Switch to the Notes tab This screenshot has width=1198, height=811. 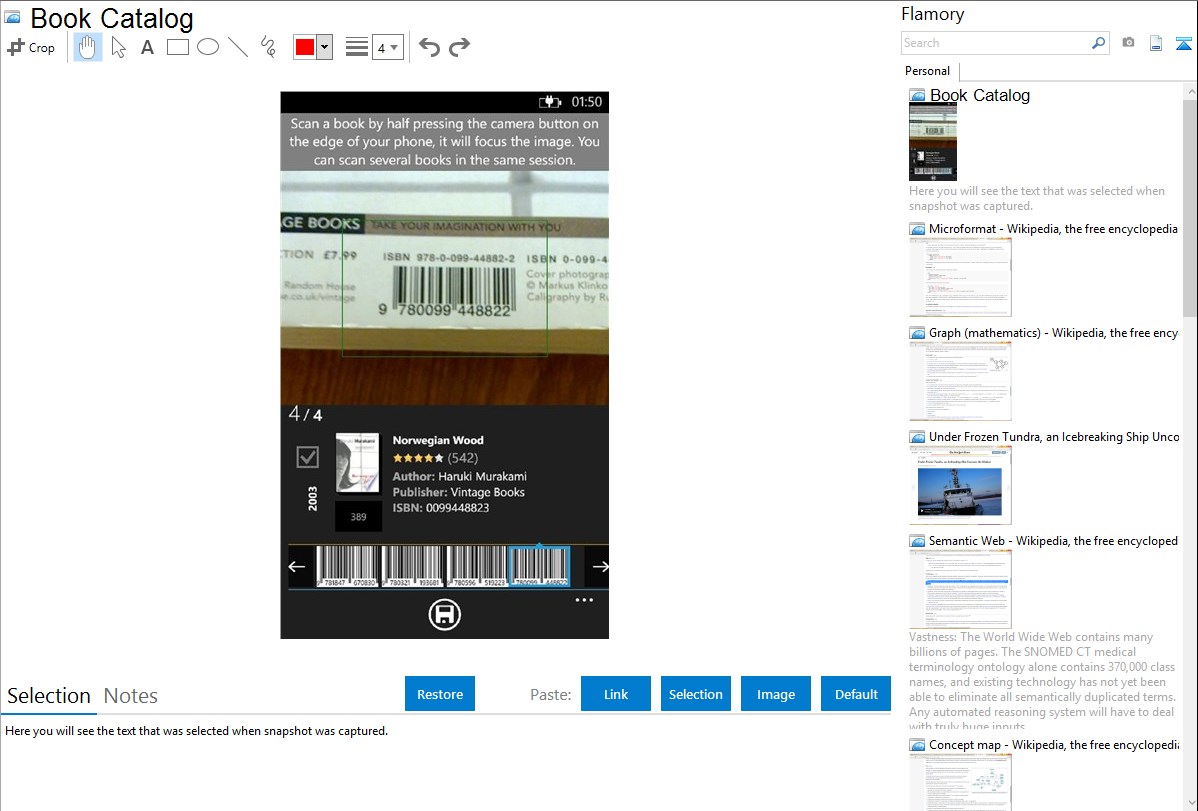click(131, 696)
